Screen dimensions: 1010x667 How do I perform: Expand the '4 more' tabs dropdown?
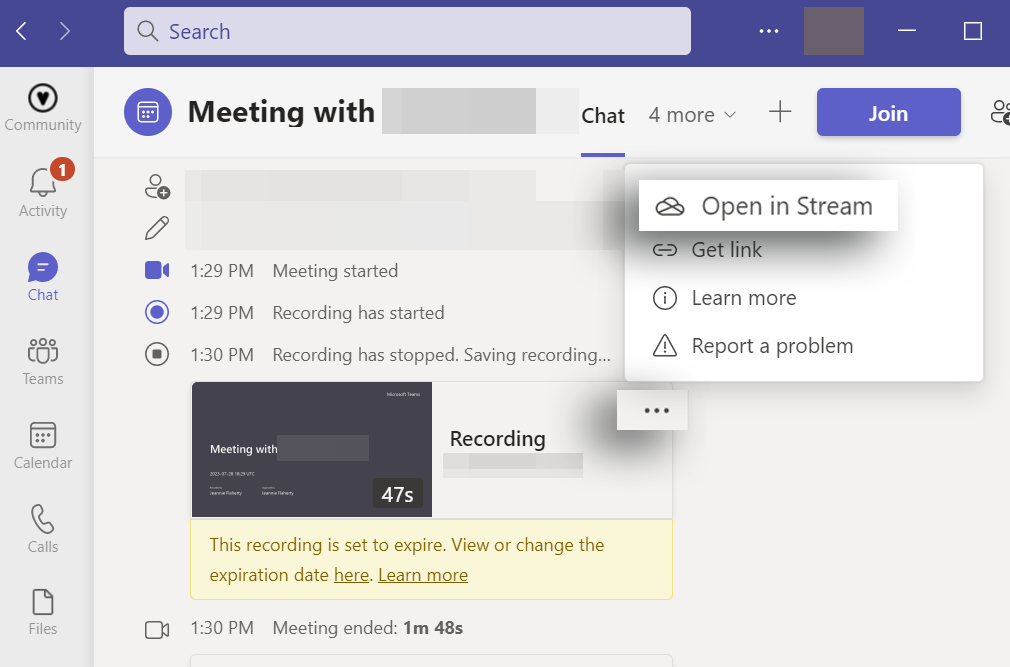click(x=692, y=115)
